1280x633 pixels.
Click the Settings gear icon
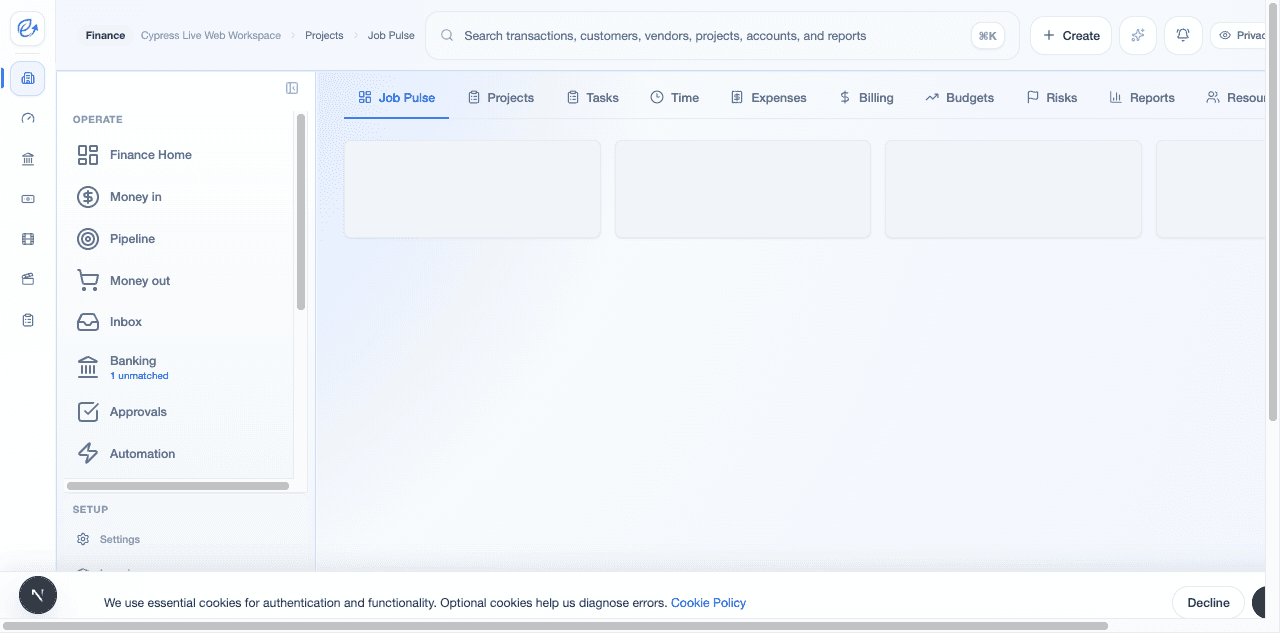tap(83, 539)
